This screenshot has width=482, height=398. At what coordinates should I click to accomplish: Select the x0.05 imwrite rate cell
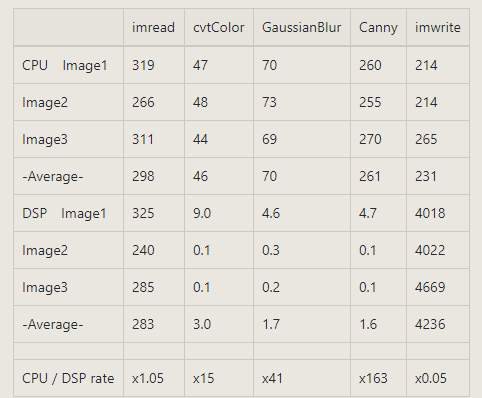[431, 378]
